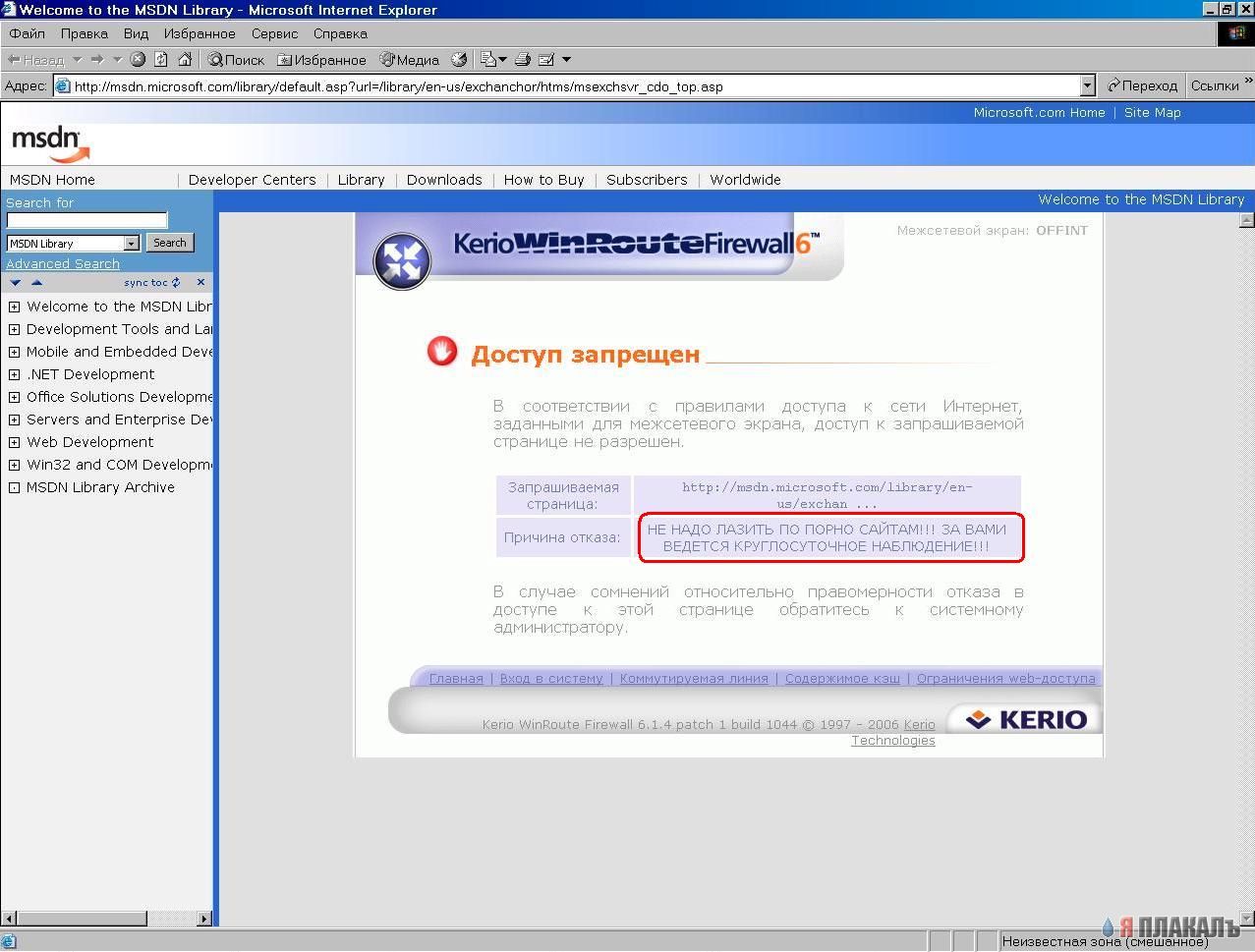Open the Forward history dropdown arrow
Screen dimensions: 1255x952
point(118,60)
